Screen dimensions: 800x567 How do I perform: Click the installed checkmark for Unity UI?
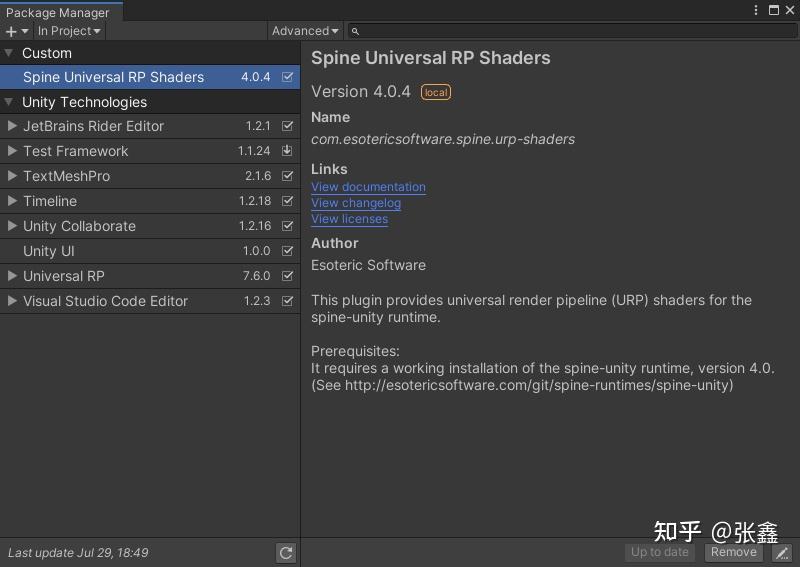click(x=288, y=251)
